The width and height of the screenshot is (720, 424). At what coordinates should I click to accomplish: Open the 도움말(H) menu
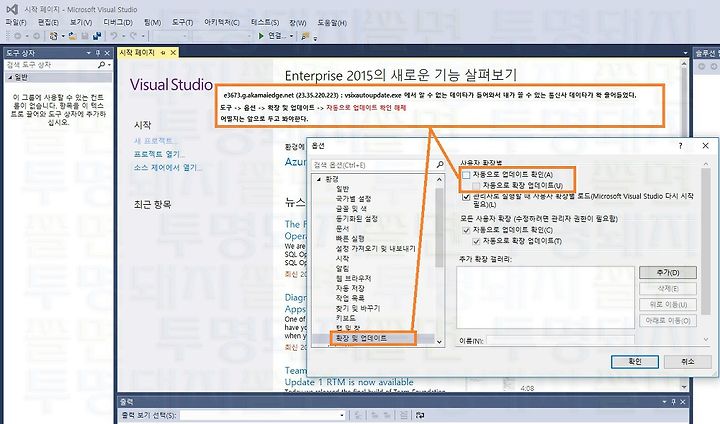point(332,22)
